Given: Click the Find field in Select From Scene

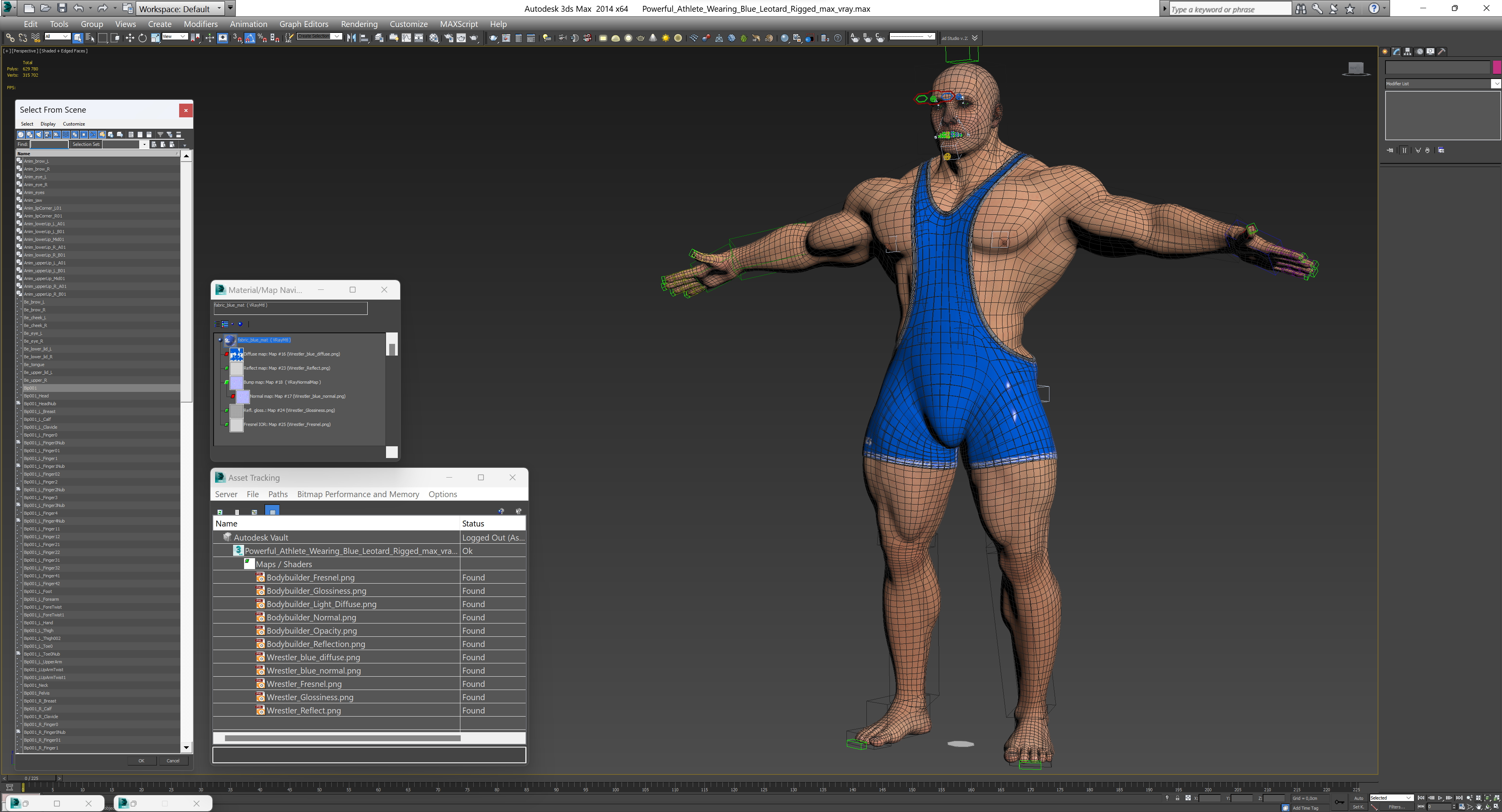Looking at the screenshot, I should [49, 145].
